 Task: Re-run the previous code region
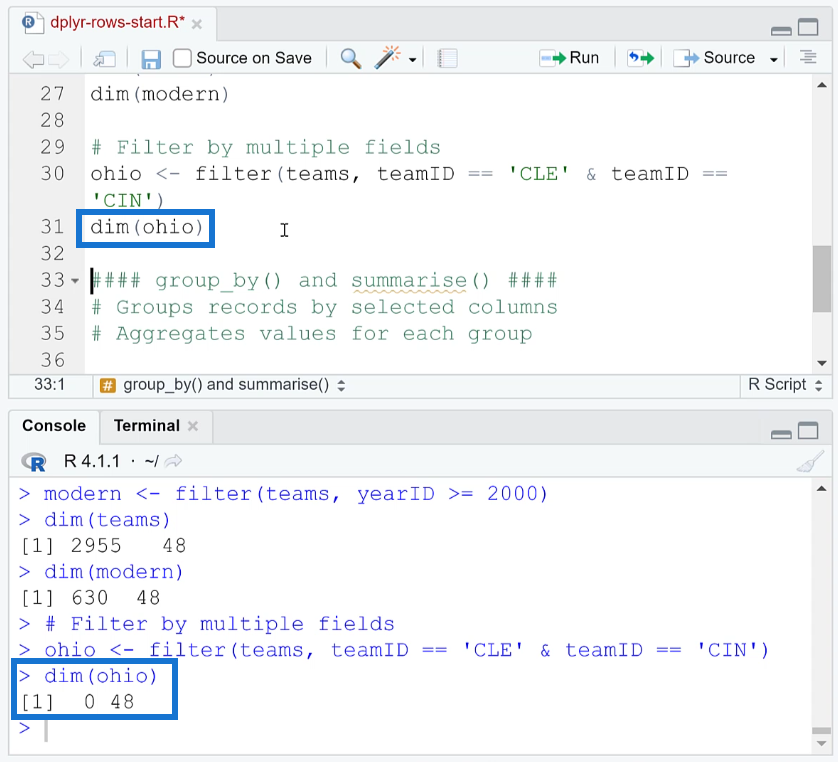tap(641, 58)
